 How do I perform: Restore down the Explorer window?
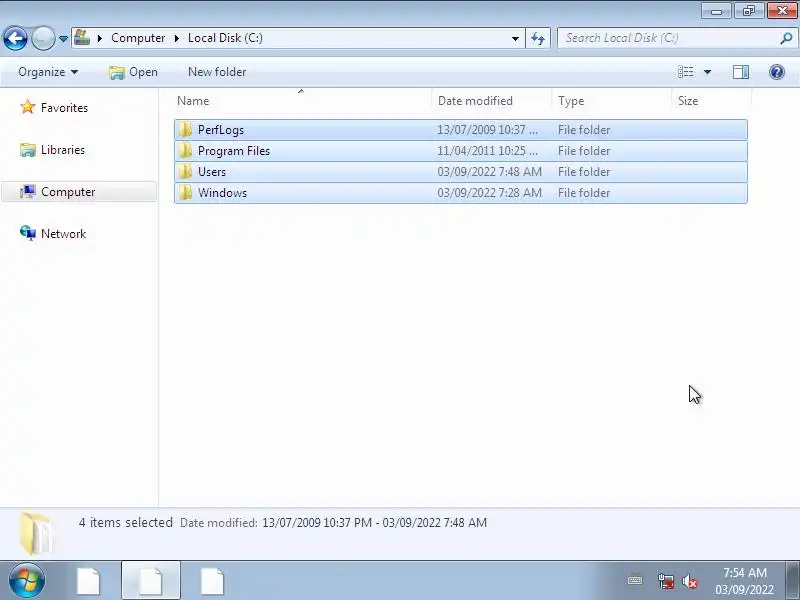pos(748,11)
